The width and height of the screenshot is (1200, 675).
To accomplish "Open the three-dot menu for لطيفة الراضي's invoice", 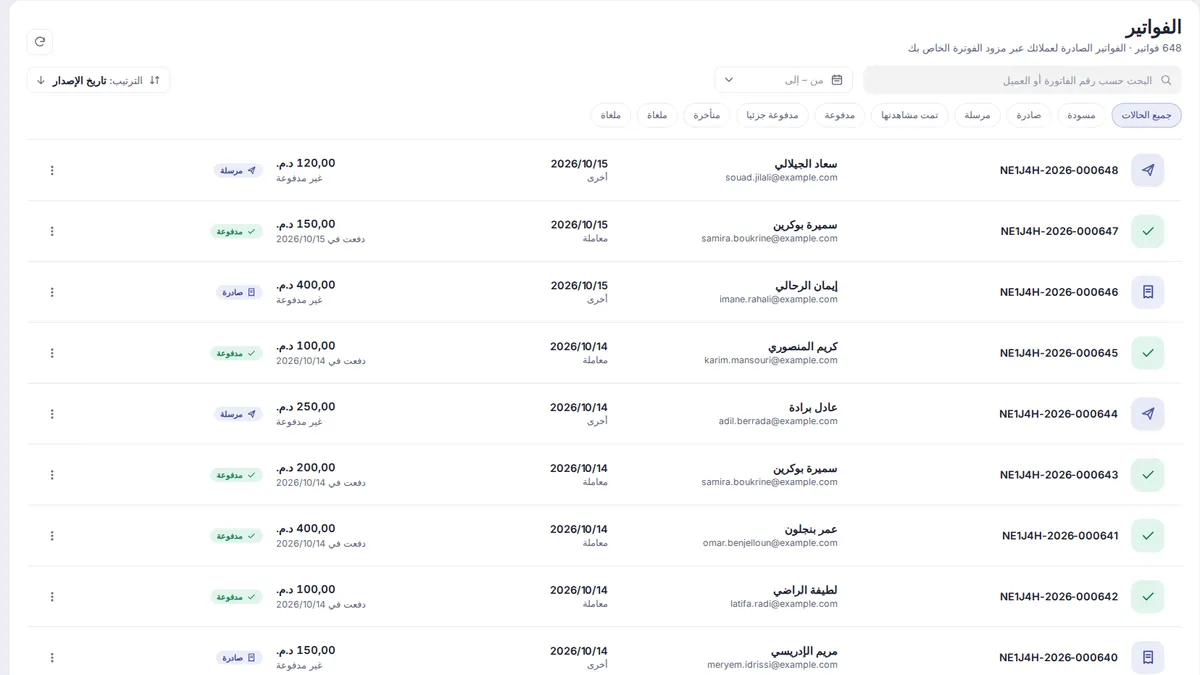I will pyautogui.click(x=52, y=597).
